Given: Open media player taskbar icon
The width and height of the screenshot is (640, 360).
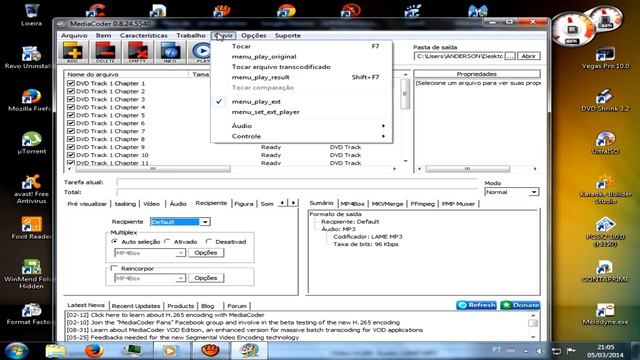Looking at the screenshot, I should click(x=170, y=351).
